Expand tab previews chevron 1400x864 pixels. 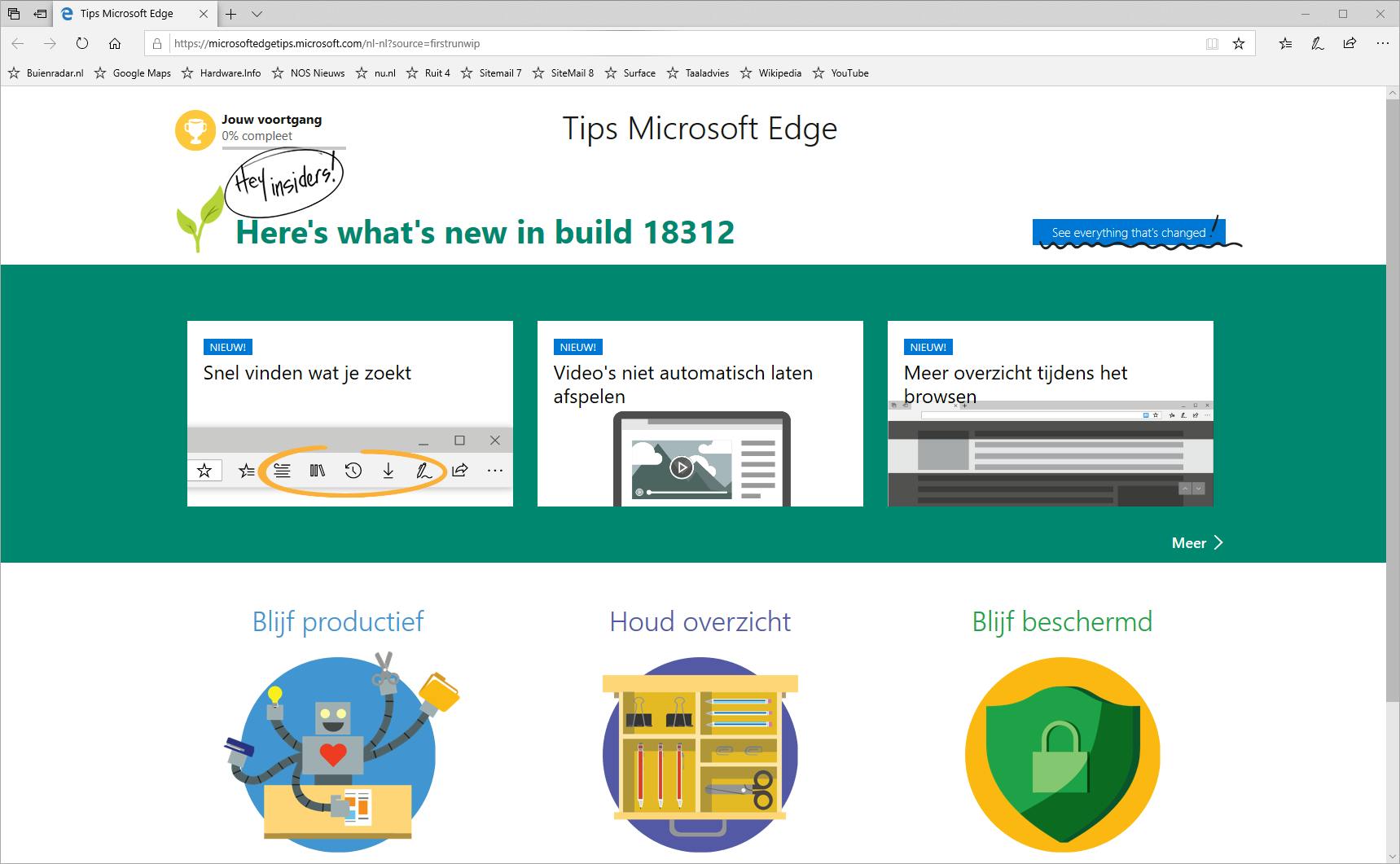coord(257,14)
